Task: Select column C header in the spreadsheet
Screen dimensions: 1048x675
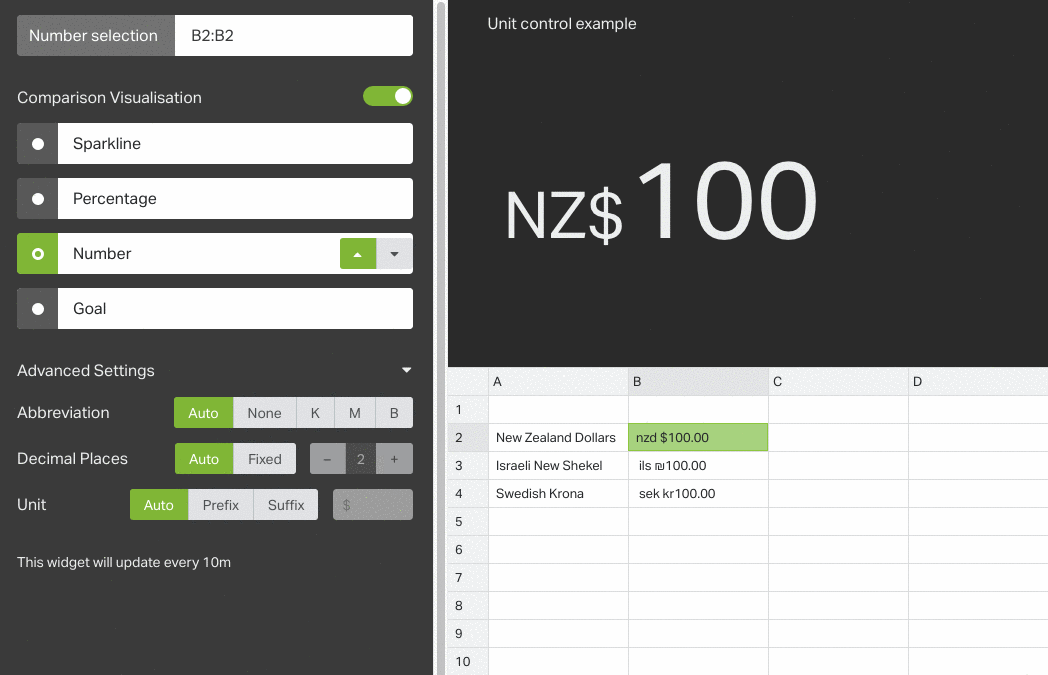Action: tap(838, 382)
